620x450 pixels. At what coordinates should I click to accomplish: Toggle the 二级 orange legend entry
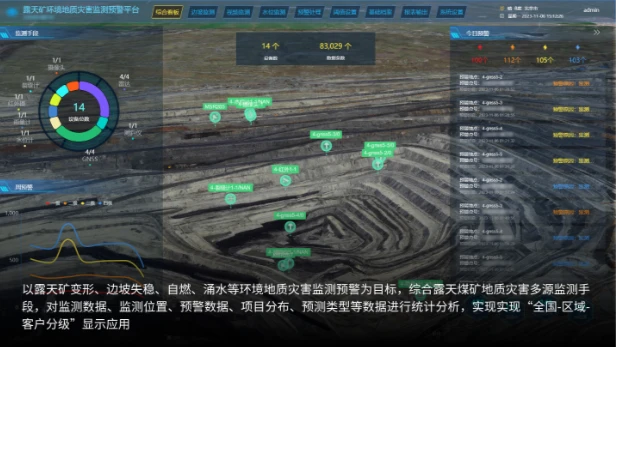tap(75, 202)
